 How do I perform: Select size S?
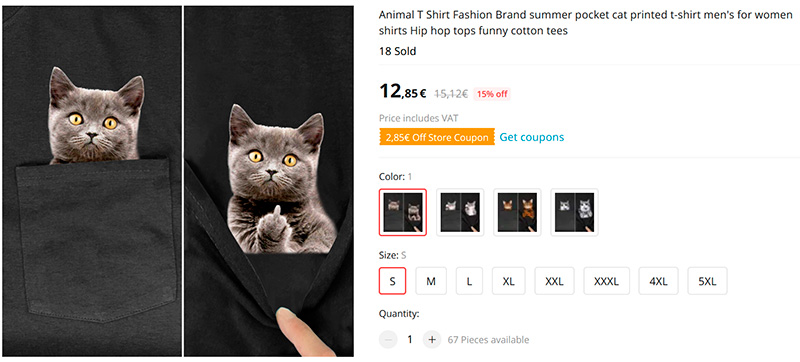click(x=392, y=281)
